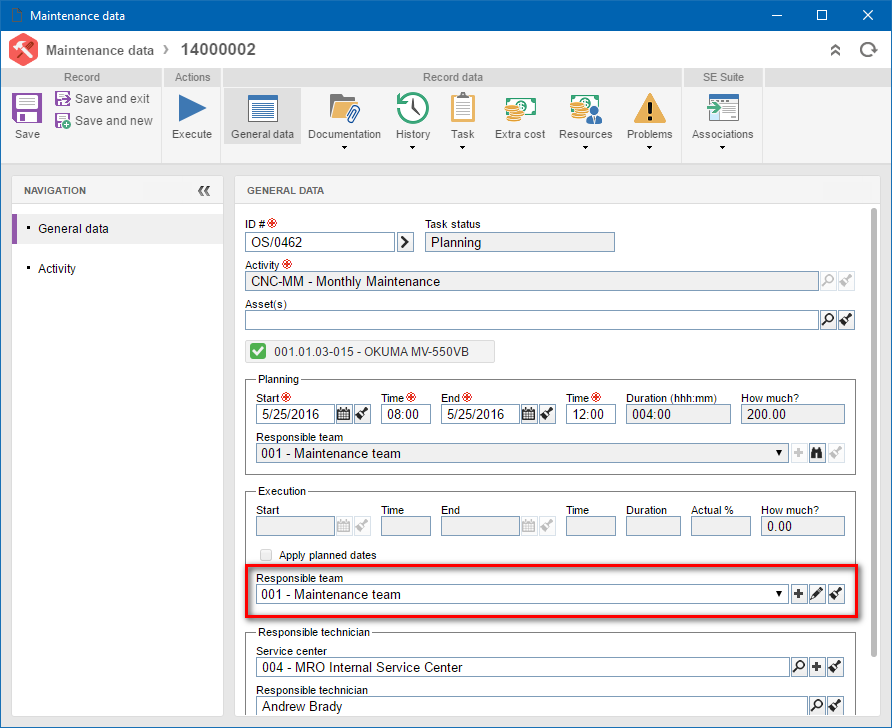The image size is (892, 728).
Task: Click the Planning How much? field 200.00
Action: point(792,414)
